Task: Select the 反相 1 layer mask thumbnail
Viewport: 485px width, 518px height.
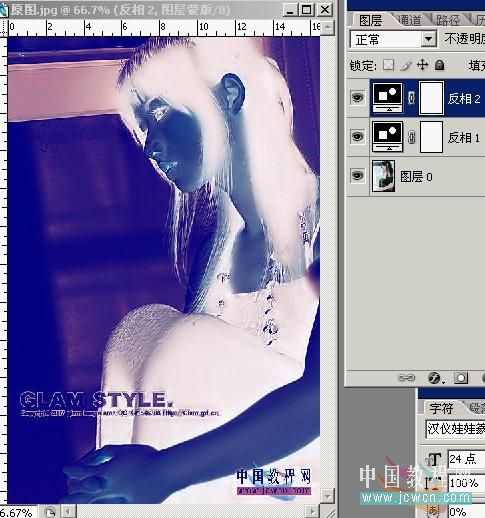Action: [431, 137]
